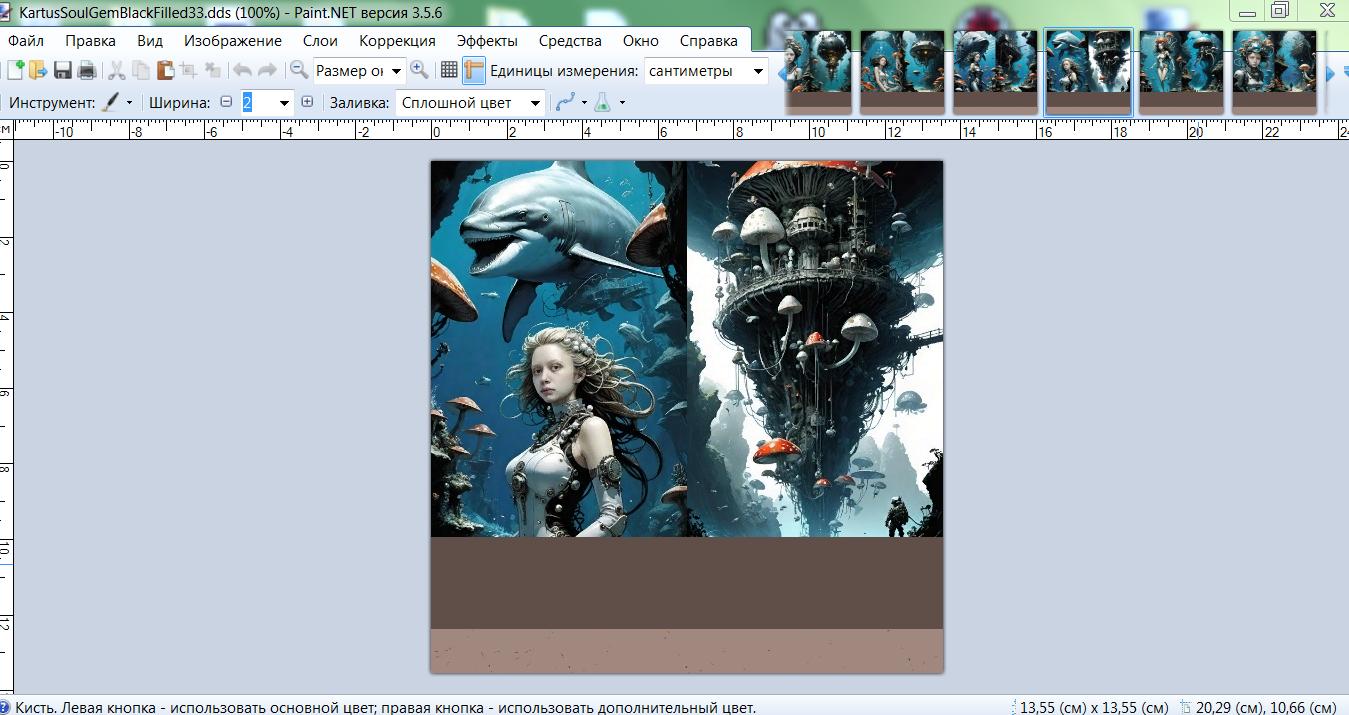
Task: Open the Заливка fill style dropdown
Action: click(535, 103)
